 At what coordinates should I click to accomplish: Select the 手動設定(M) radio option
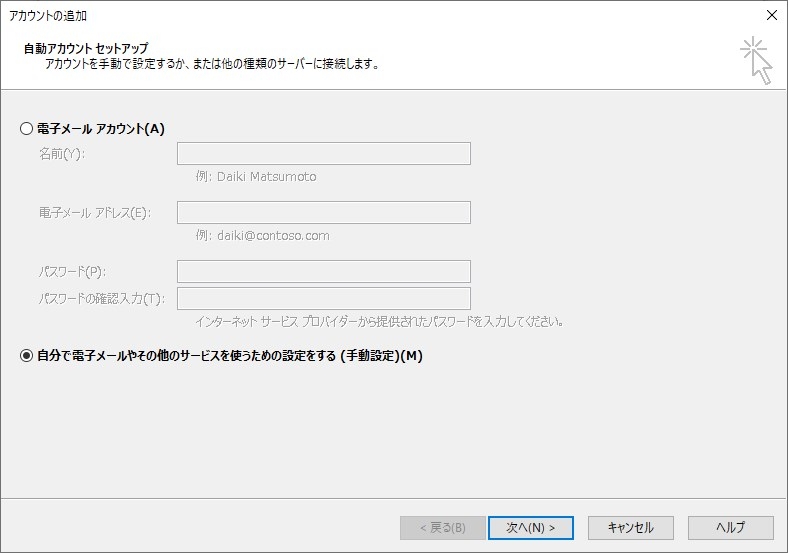click(x=26, y=355)
